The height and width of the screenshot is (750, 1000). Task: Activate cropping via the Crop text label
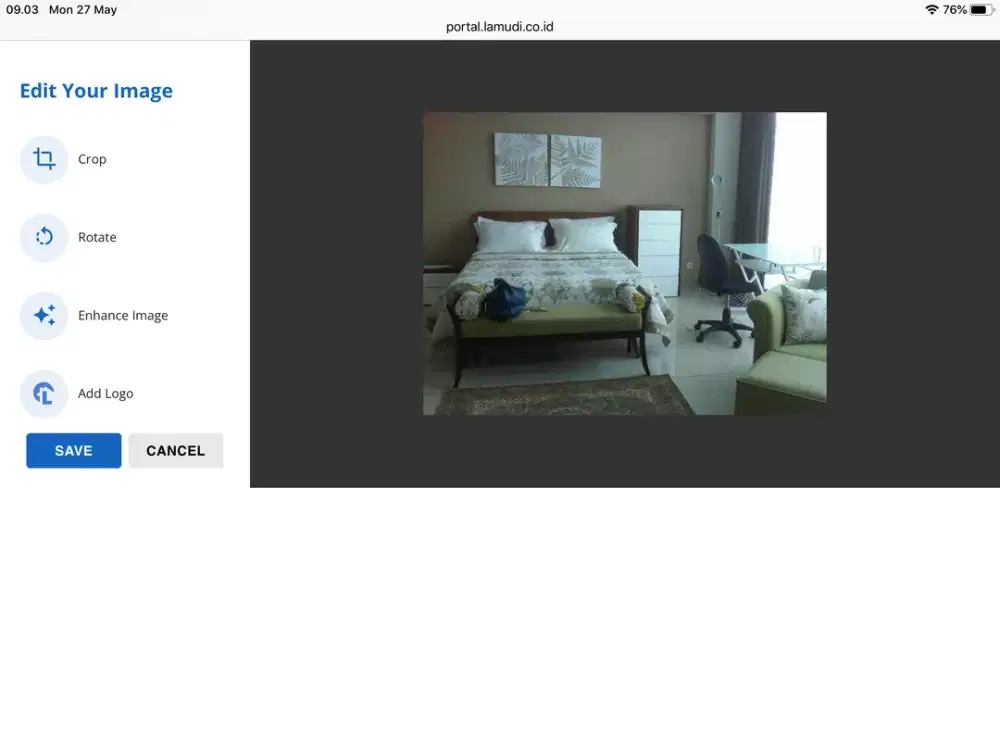tap(92, 159)
